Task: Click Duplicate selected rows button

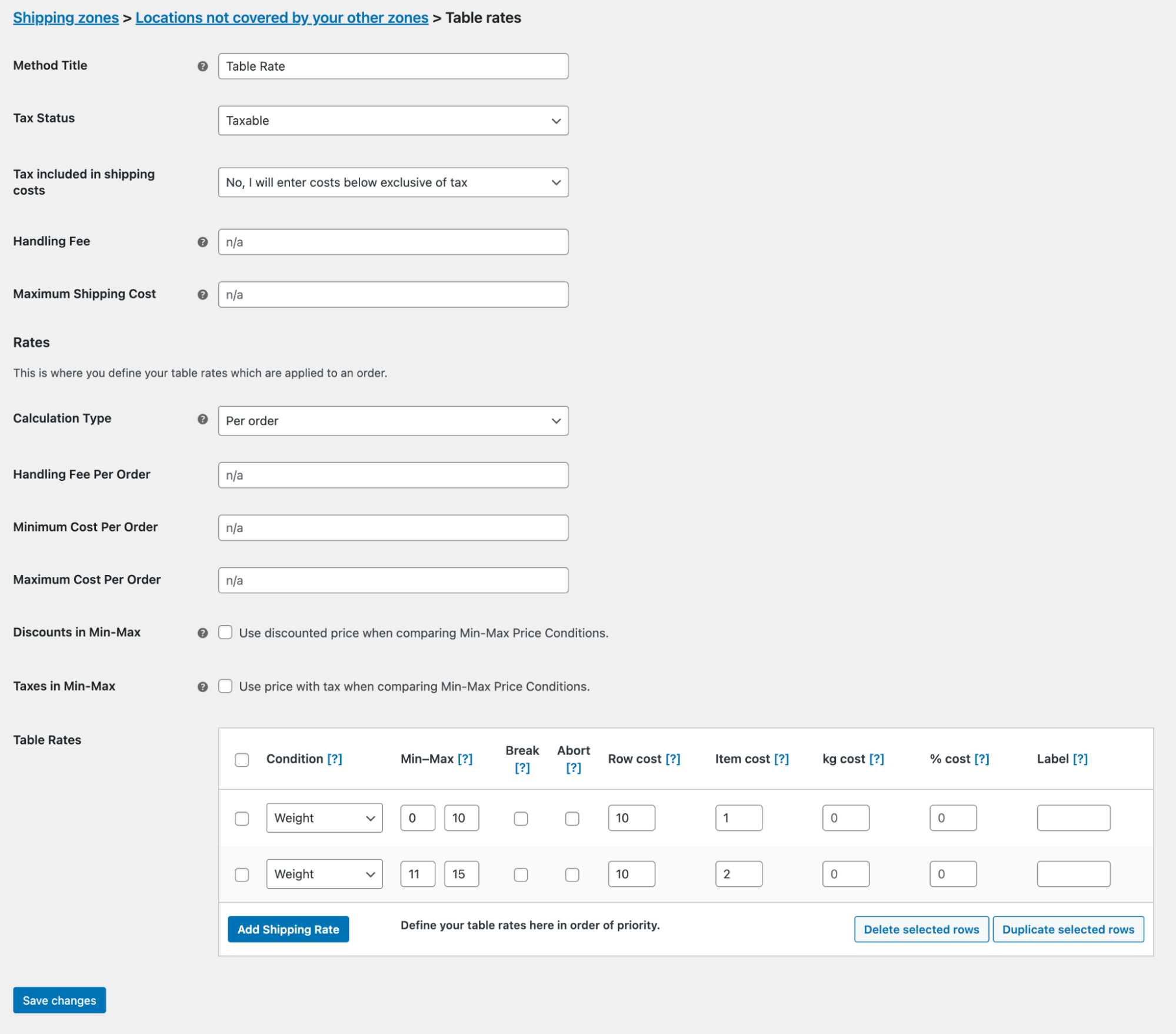Action: point(1068,929)
